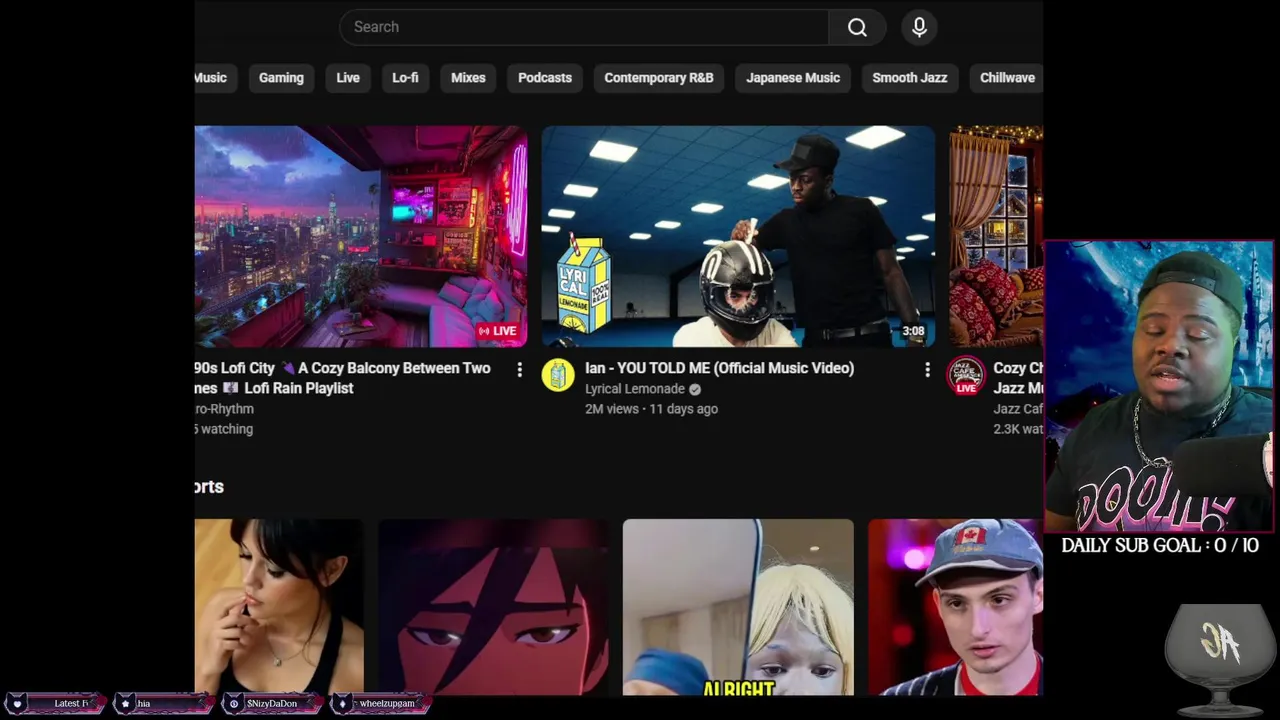Open more options for Ian YOU TOLD ME video

(927, 370)
